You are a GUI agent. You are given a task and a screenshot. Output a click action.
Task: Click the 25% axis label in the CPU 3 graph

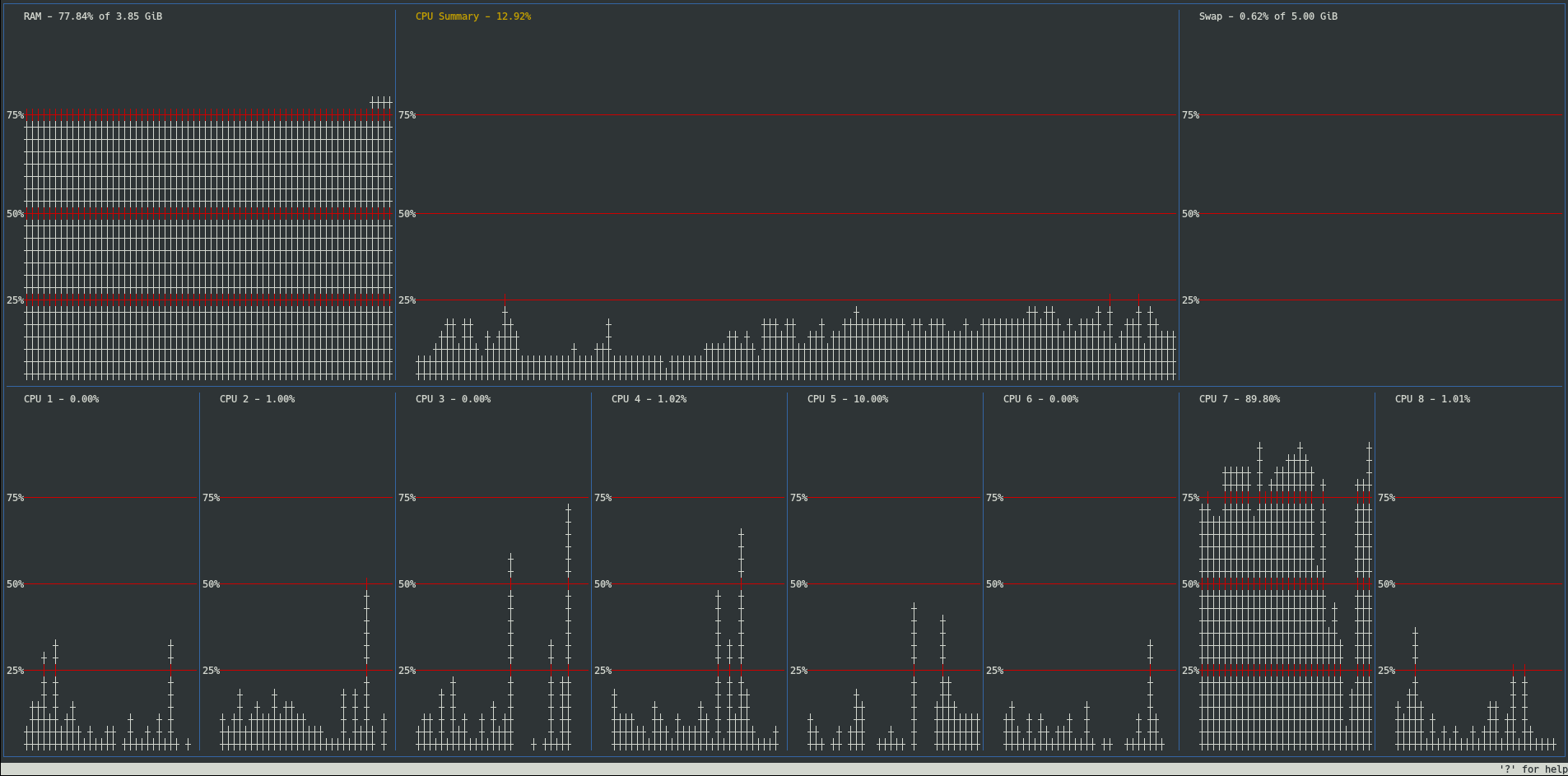coord(407,671)
